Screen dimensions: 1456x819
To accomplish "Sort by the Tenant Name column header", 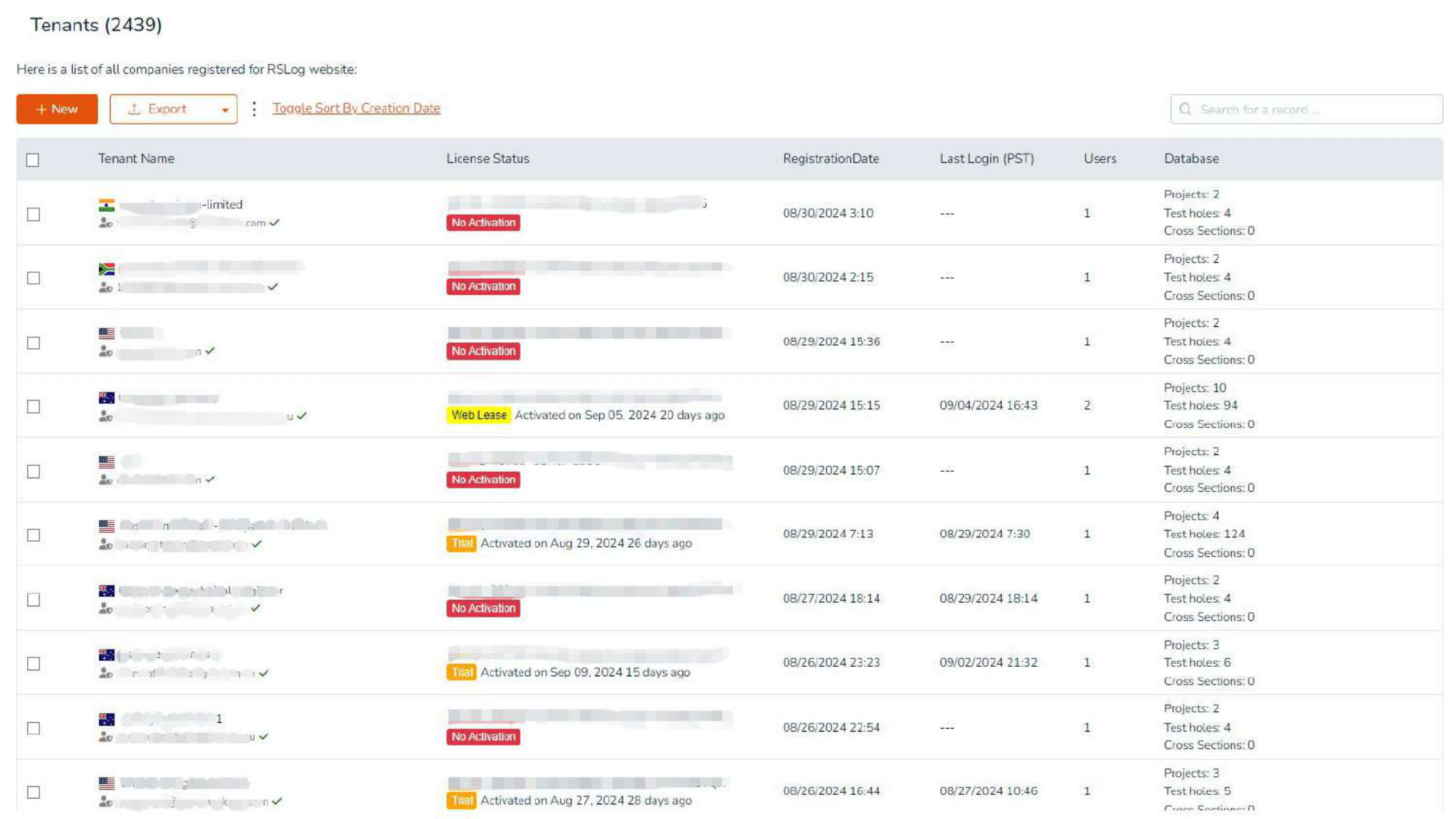I will pos(136,159).
